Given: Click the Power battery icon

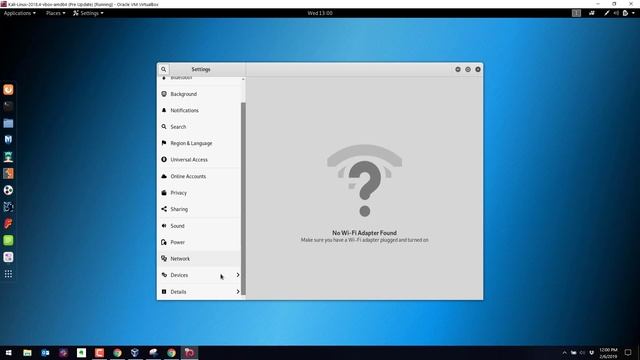Looking at the screenshot, I should [164, 242].
